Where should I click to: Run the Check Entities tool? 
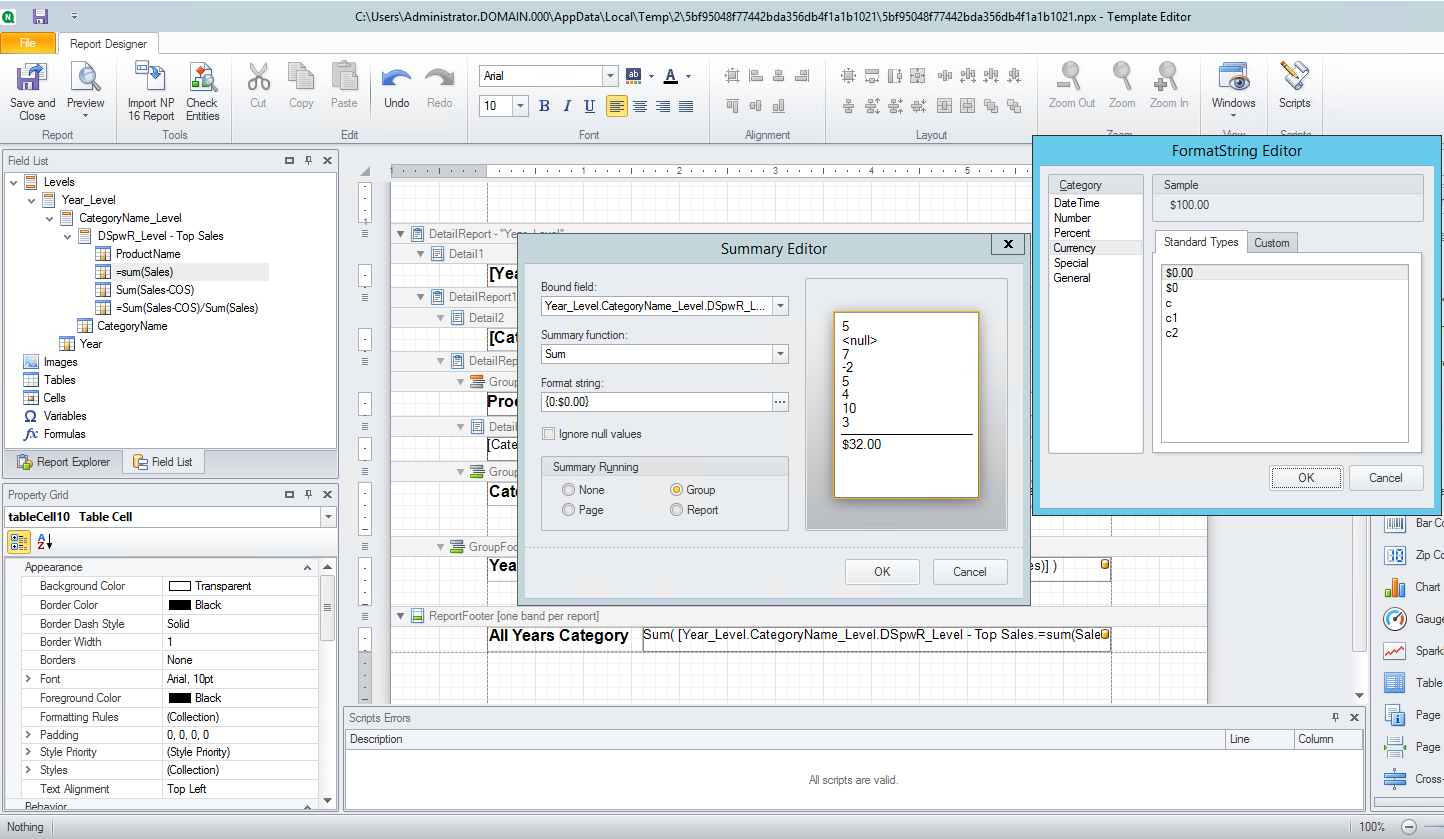click(202, 78)
